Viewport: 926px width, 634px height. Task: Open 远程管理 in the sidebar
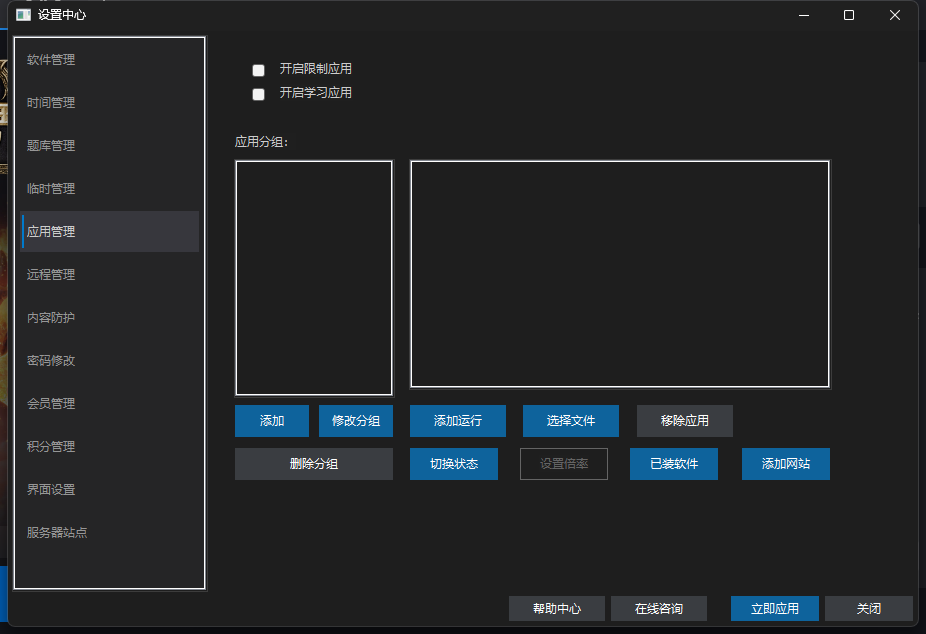(109, 274)
